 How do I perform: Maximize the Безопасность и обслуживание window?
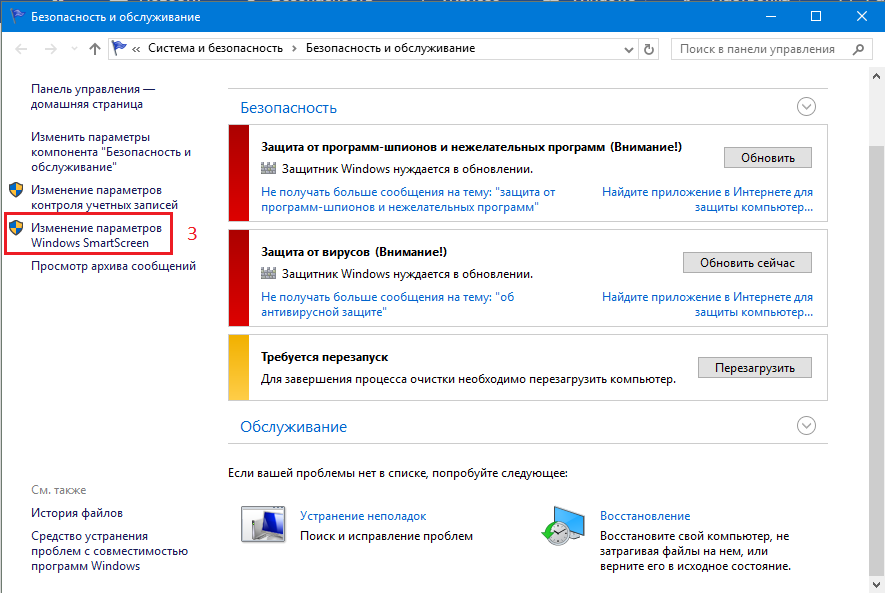(816, 16)
